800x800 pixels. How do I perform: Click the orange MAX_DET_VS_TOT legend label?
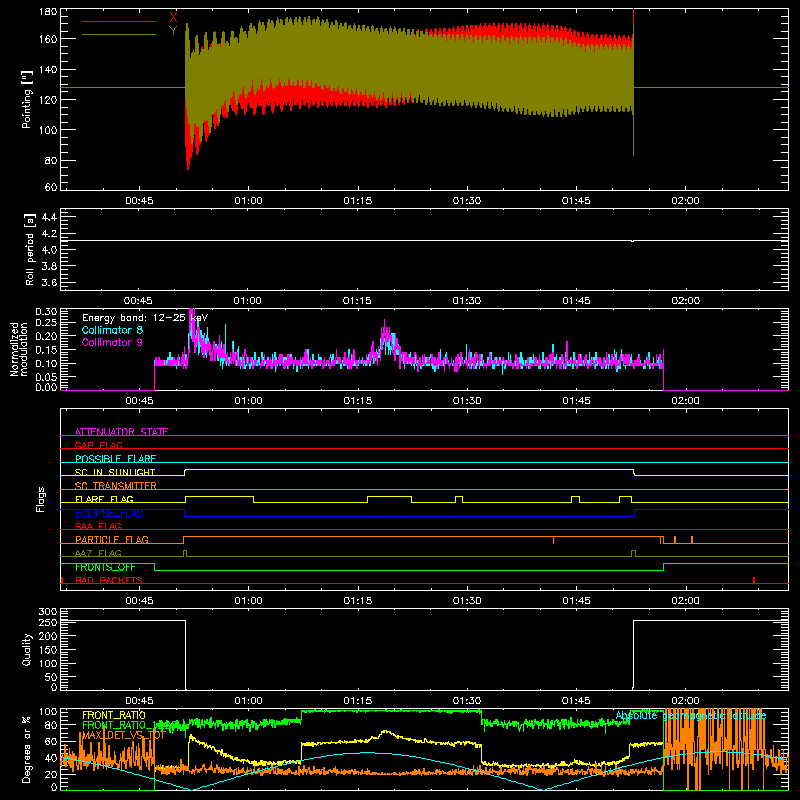tap(124, 735)
